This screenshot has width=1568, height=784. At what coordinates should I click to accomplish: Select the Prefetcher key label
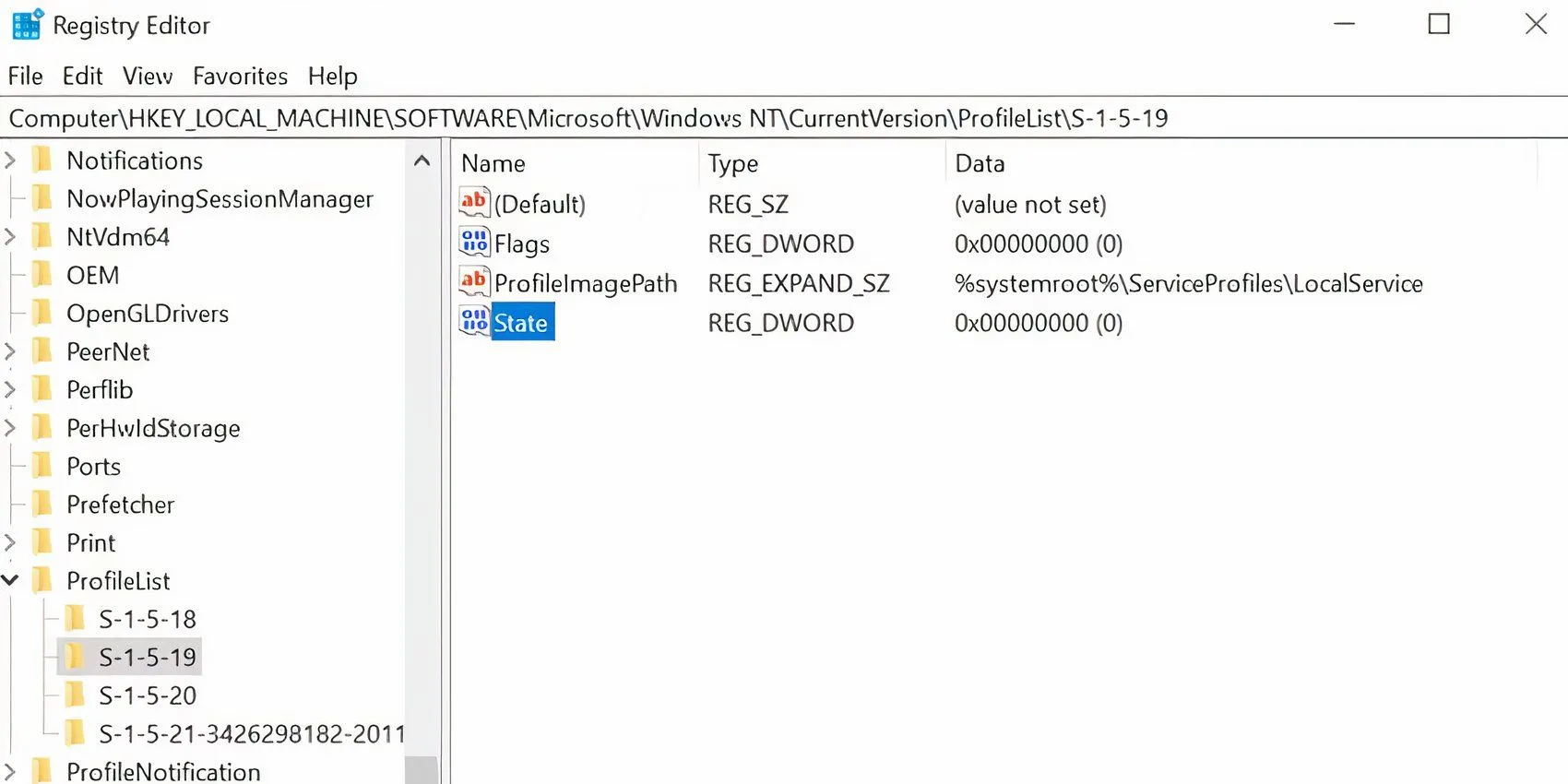click(120, 505)
